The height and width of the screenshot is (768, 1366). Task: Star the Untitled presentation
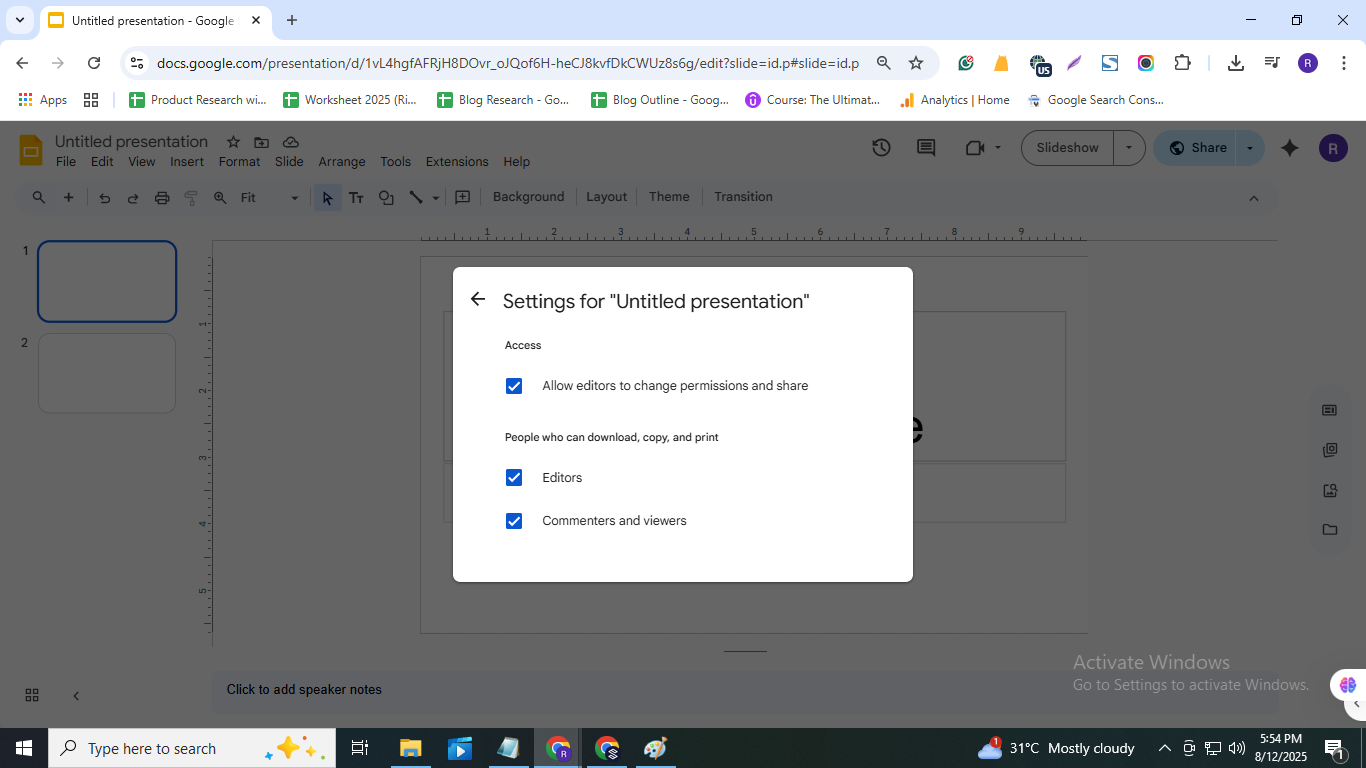coord(233,142)
